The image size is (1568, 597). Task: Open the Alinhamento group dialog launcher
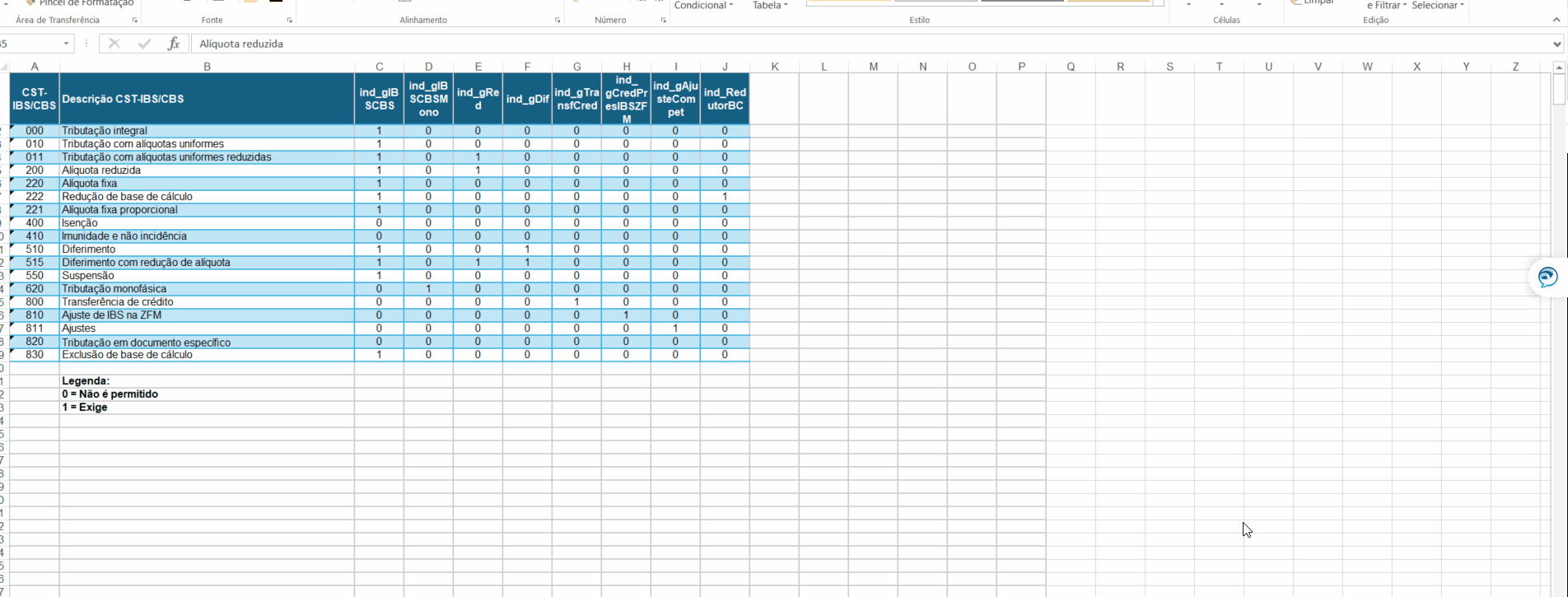[558, 20]
